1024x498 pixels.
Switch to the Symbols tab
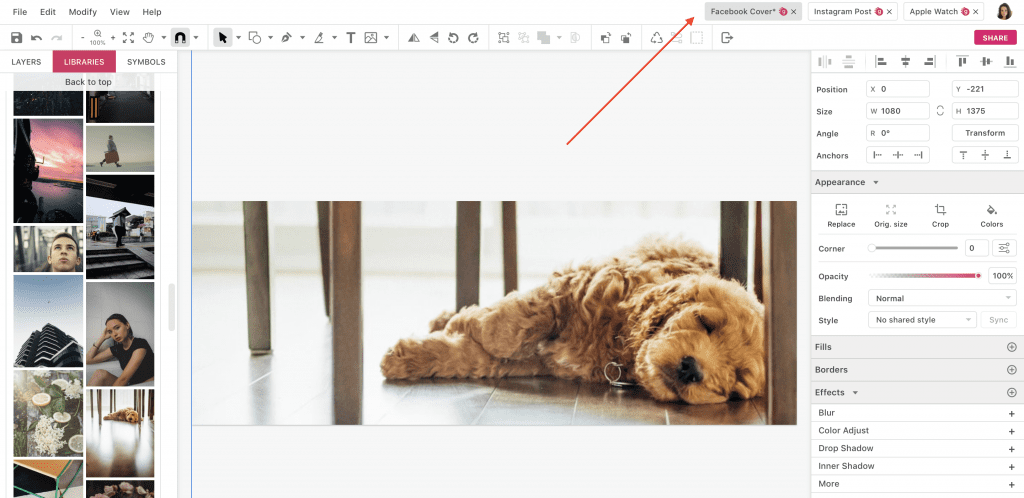click(x=146, y=62)
